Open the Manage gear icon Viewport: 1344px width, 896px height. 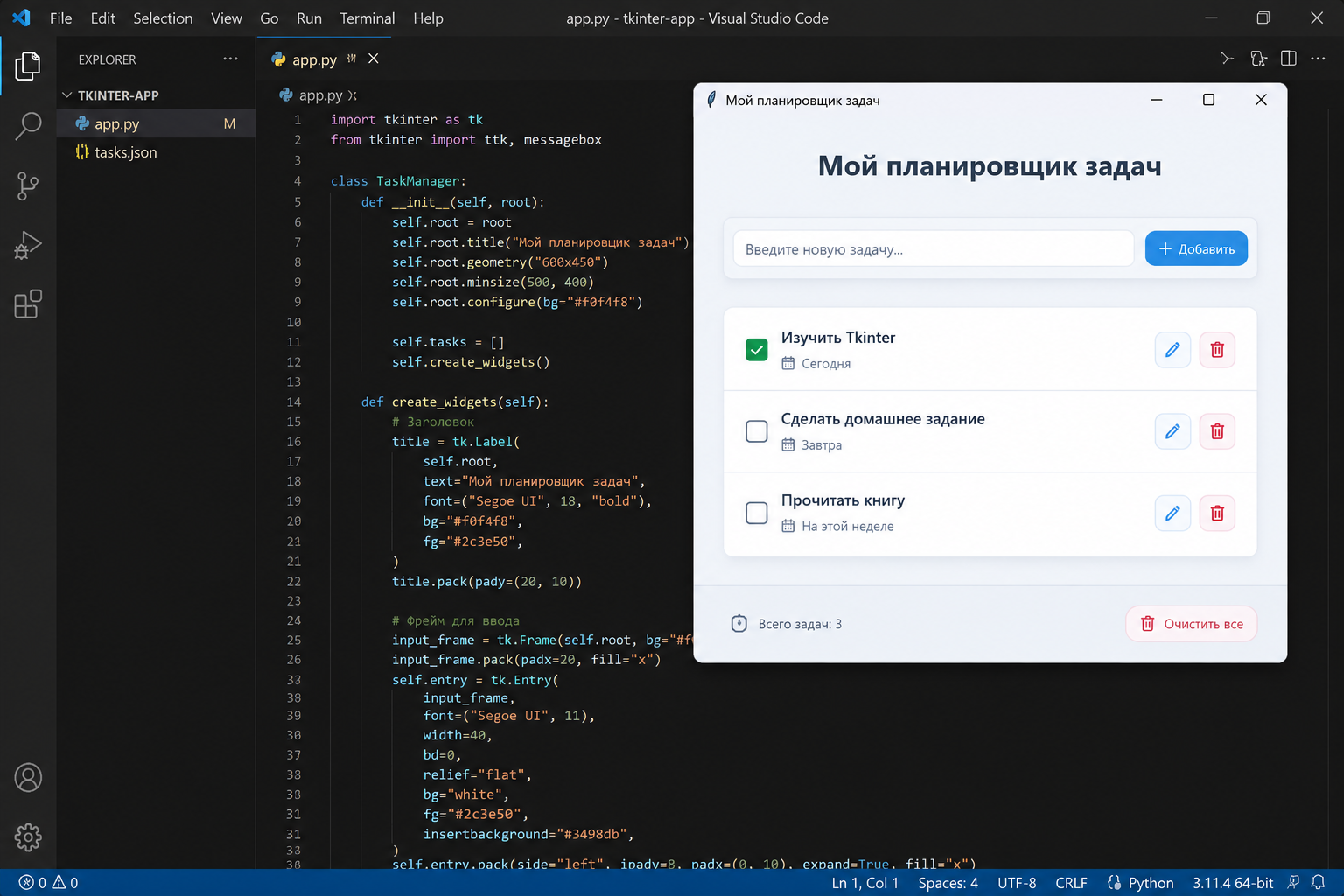28,836
